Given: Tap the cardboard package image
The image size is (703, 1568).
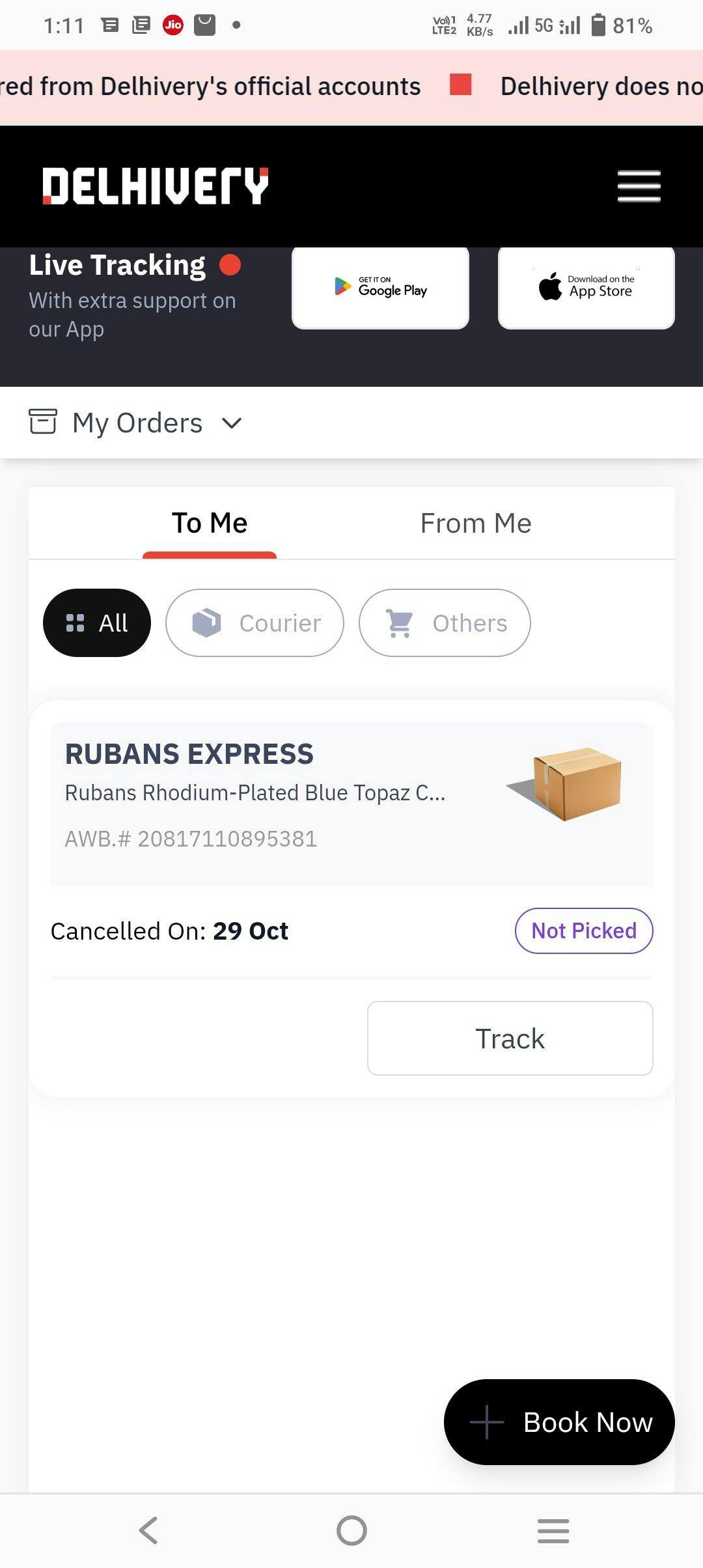Looking at the screenshot, I should [x=565, y=783].
